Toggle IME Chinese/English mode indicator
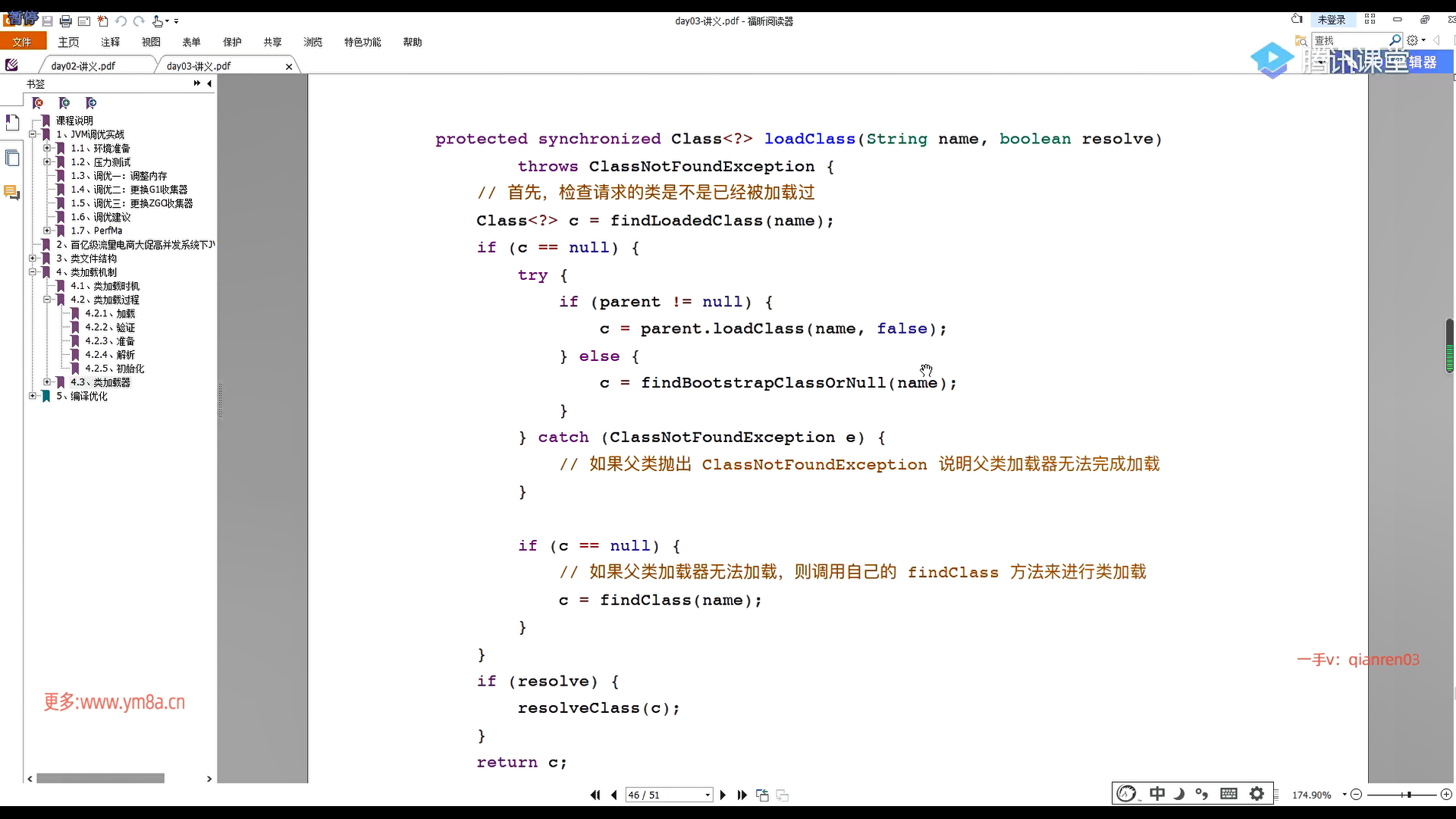Image resolution: width=1456 pixels, height=819 pixels. click(1156, 793)
